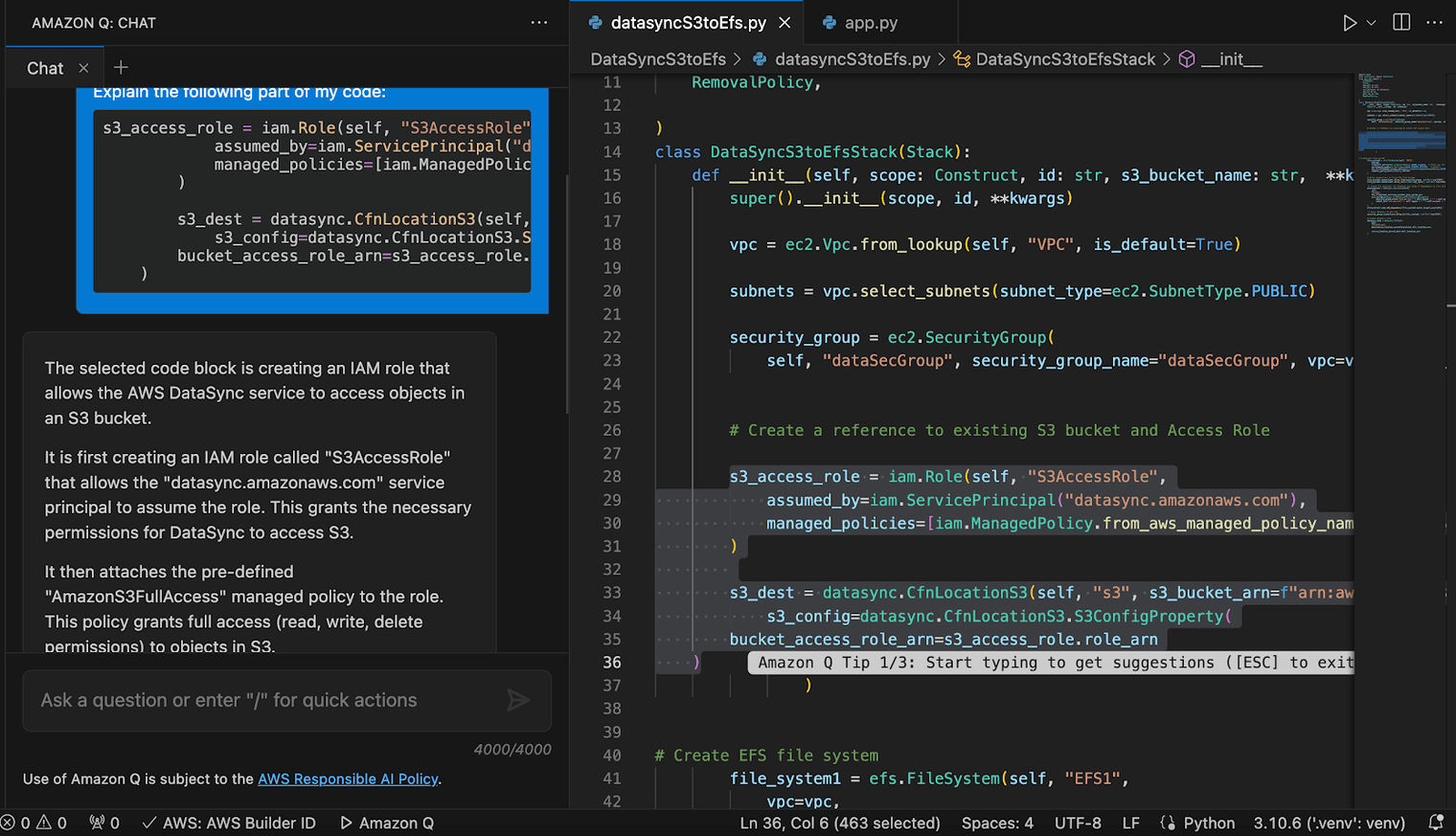Send the chat message with arrow icon
Screen dimensions: 1456x836
[518, 700]
